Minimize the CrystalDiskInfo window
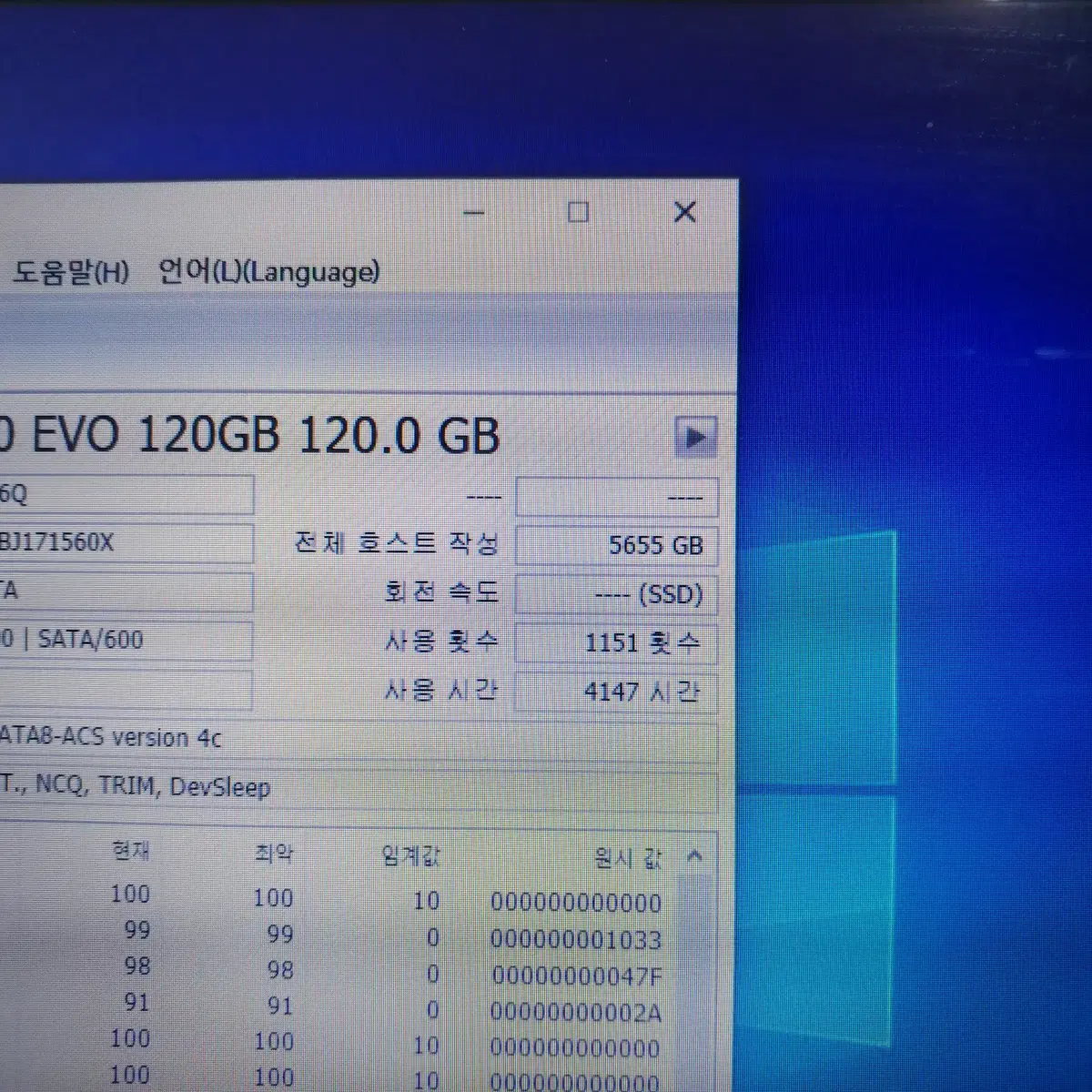 474,213
